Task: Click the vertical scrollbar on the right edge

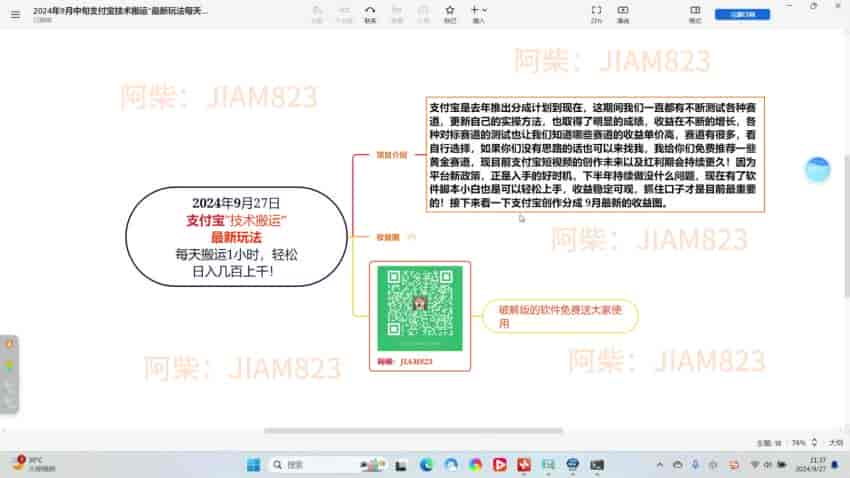Action: coord(847,225)
